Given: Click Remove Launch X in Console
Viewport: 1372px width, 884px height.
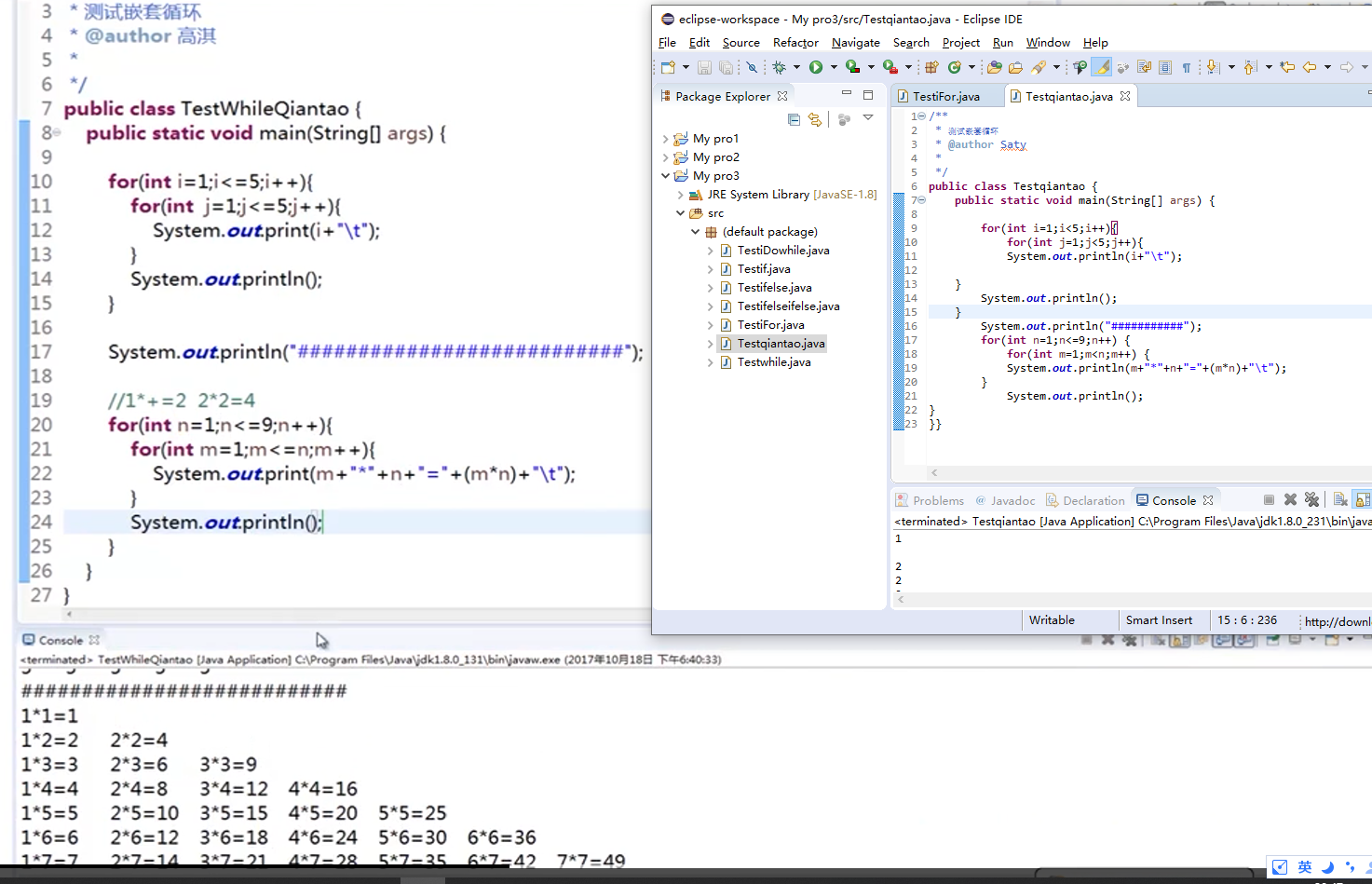Looking at the screenshot, I should point(1290,500).
